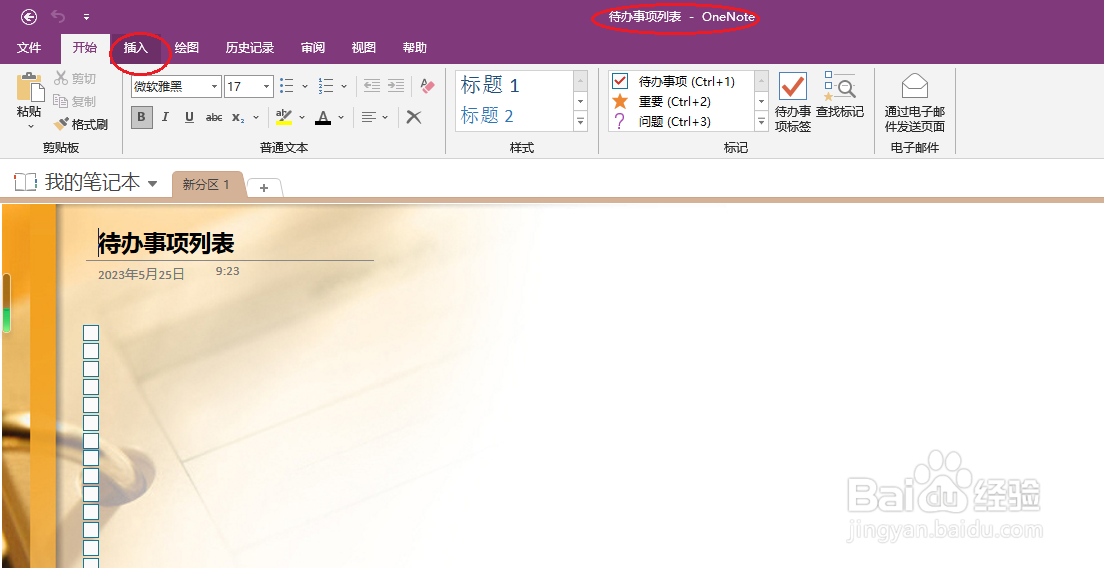The height and width of the screenshot is (568, 1104).
Task: Click the 粘贴 clipboard icon
Action: click(x=30, y=87)
